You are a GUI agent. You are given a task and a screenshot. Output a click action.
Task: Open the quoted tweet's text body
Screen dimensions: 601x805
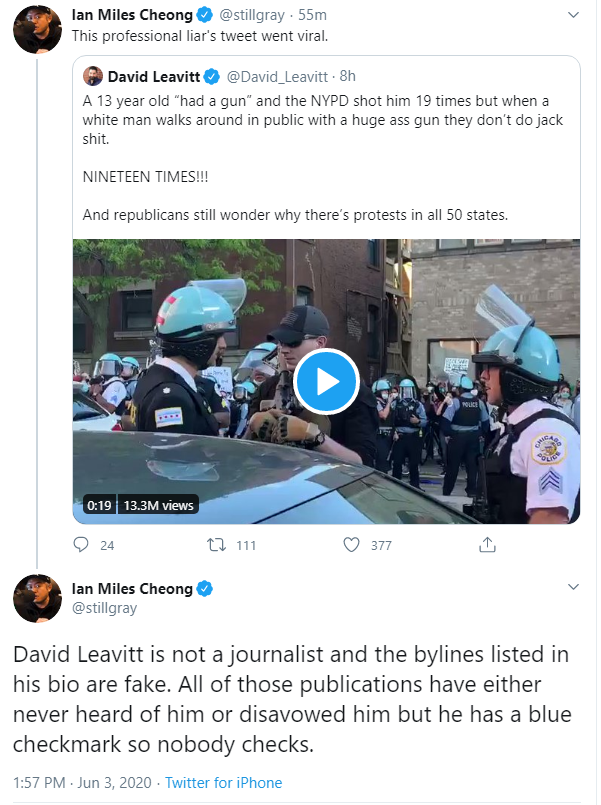coord(322,158)
